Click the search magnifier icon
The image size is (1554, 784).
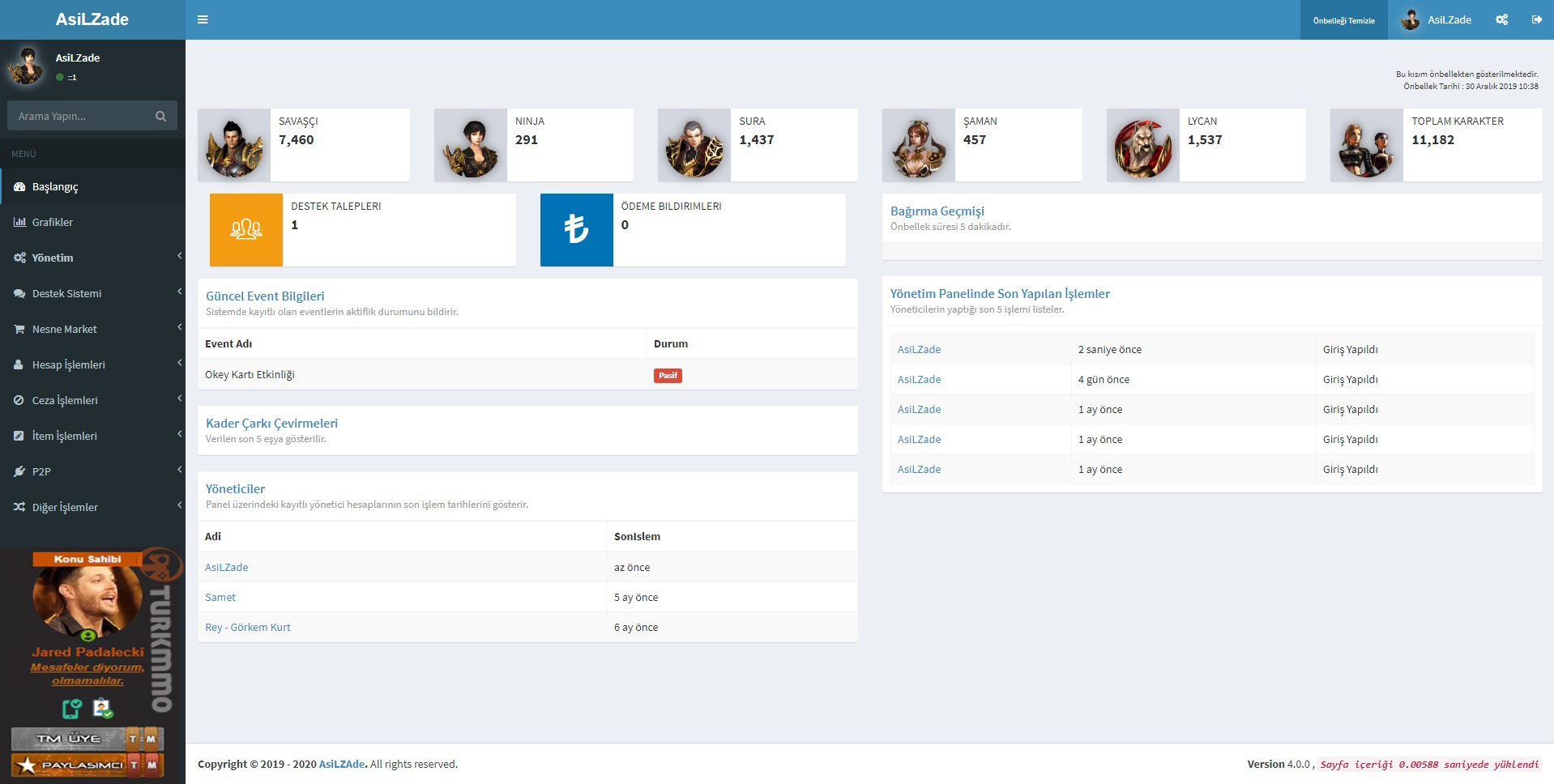(160, 116)
